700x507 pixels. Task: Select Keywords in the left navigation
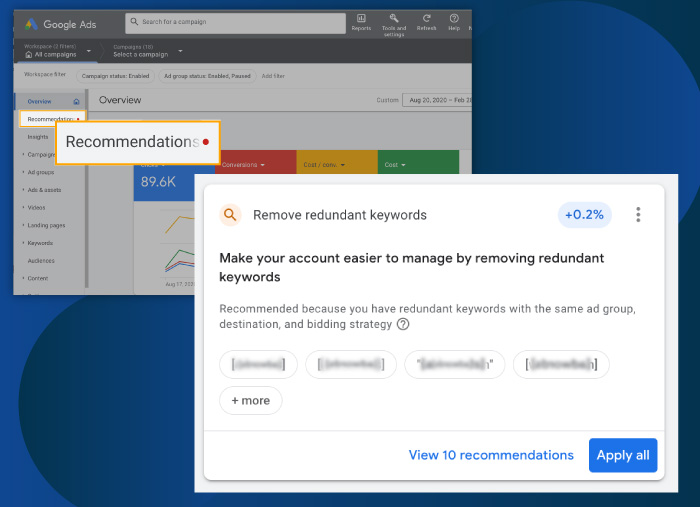click(41, 243)
